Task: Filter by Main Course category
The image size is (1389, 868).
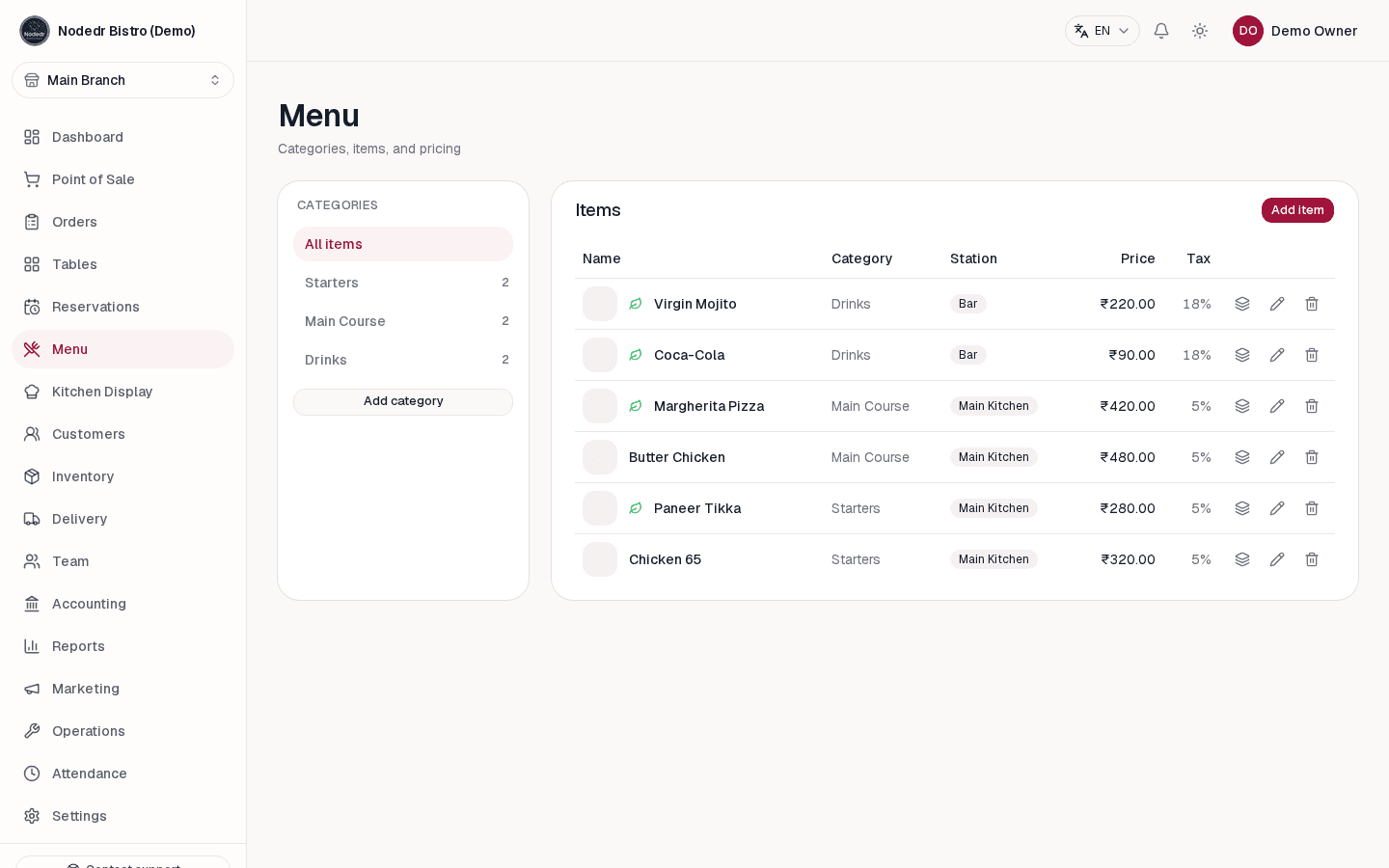Action: pos(403,321)
